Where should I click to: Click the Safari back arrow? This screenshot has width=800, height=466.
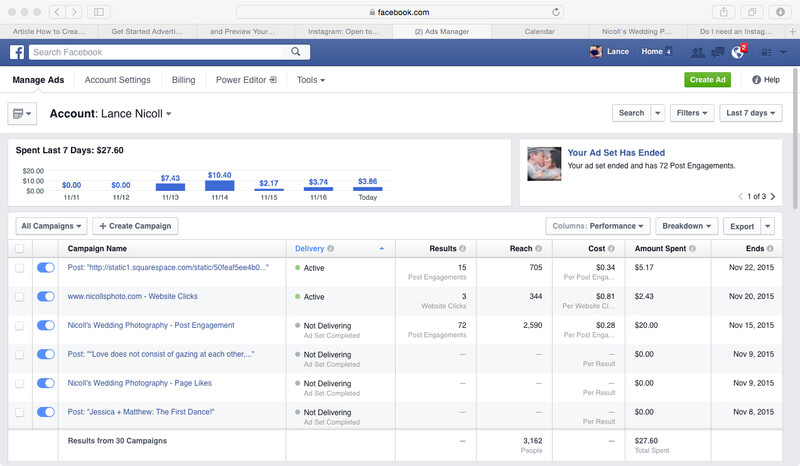coord(57,12)
